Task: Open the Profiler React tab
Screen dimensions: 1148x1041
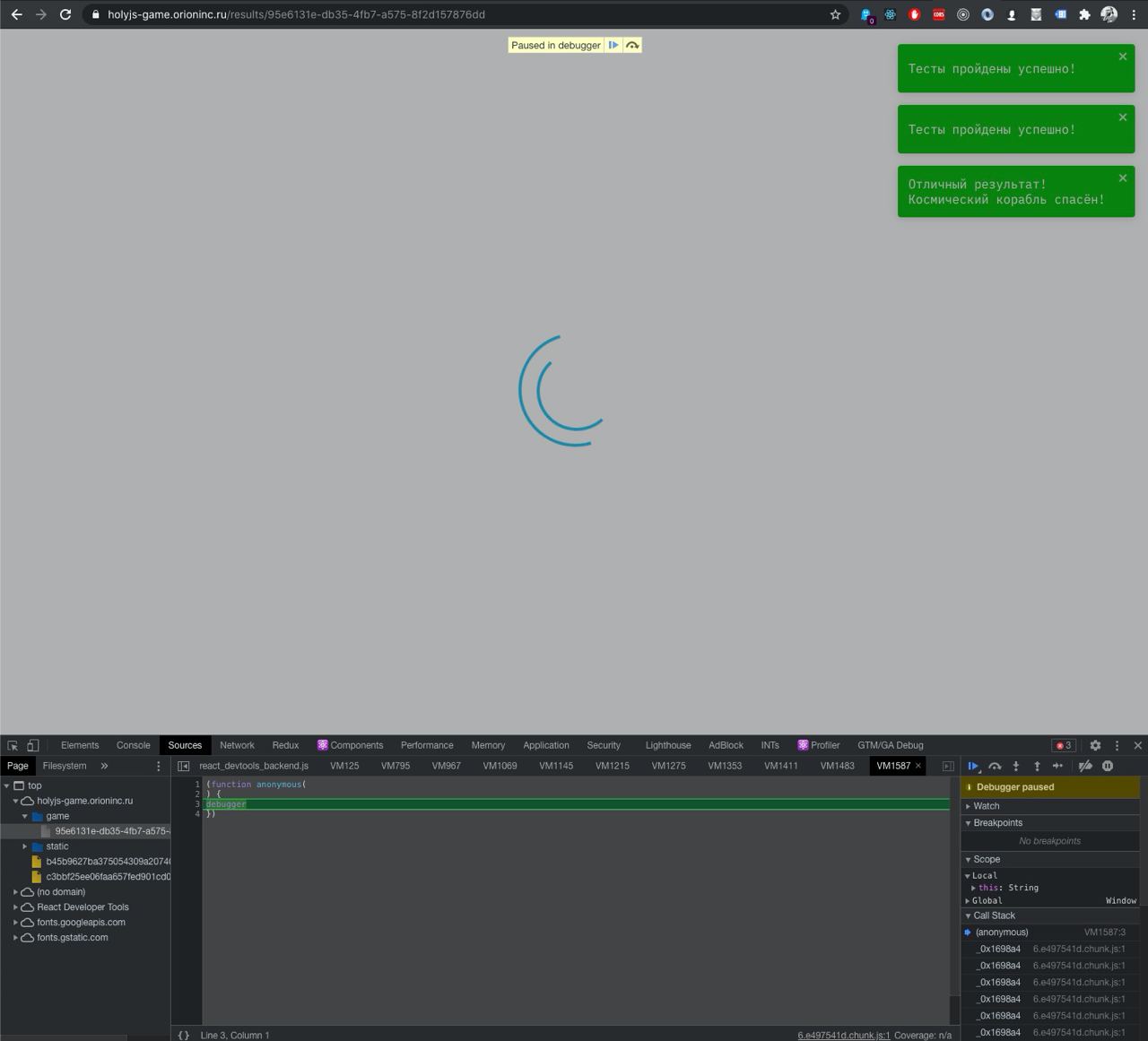Action: (819, 745)
